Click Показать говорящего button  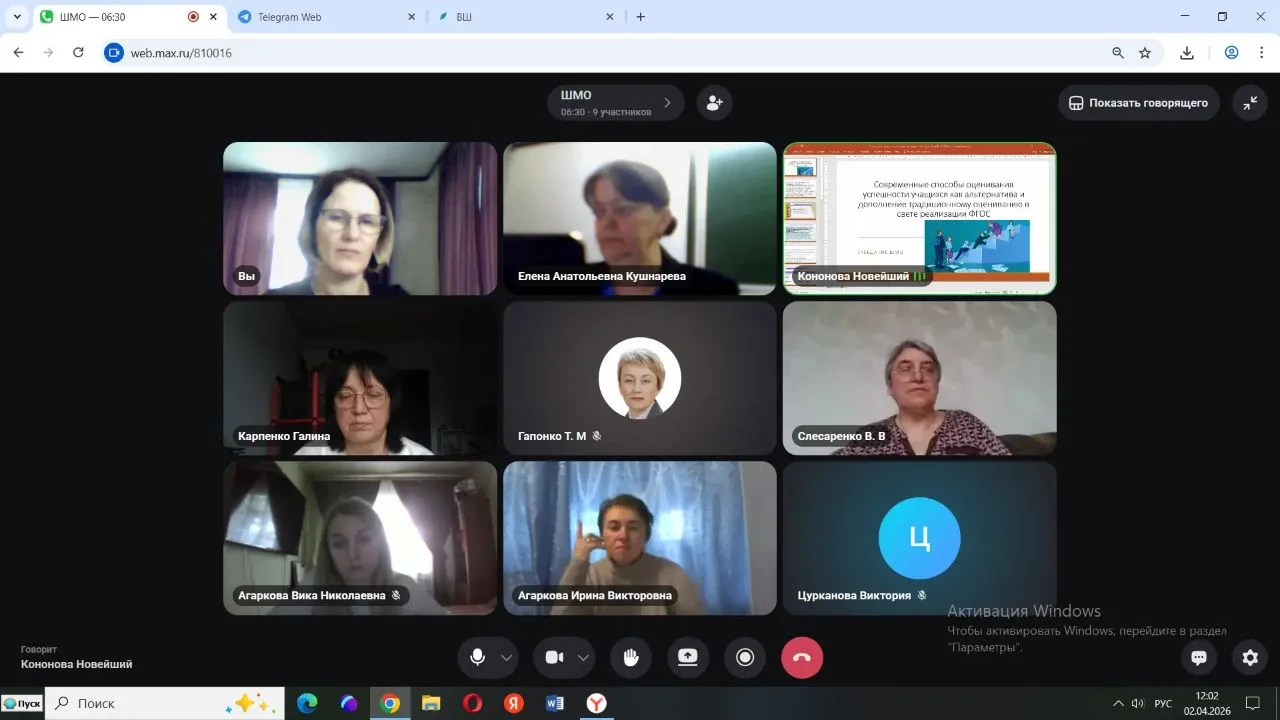[x=1138, y=102]
